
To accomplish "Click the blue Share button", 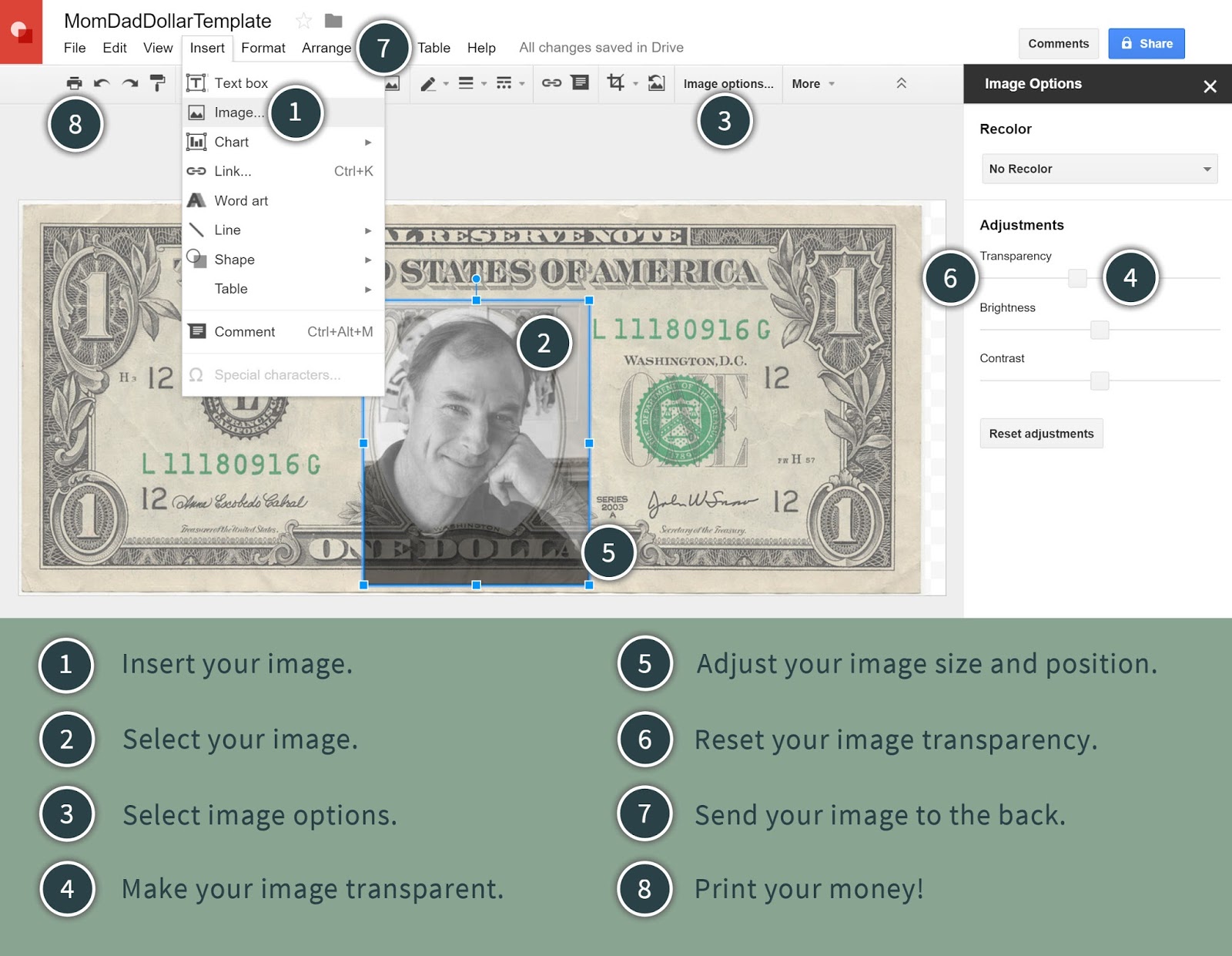I will coord(1147,44).
